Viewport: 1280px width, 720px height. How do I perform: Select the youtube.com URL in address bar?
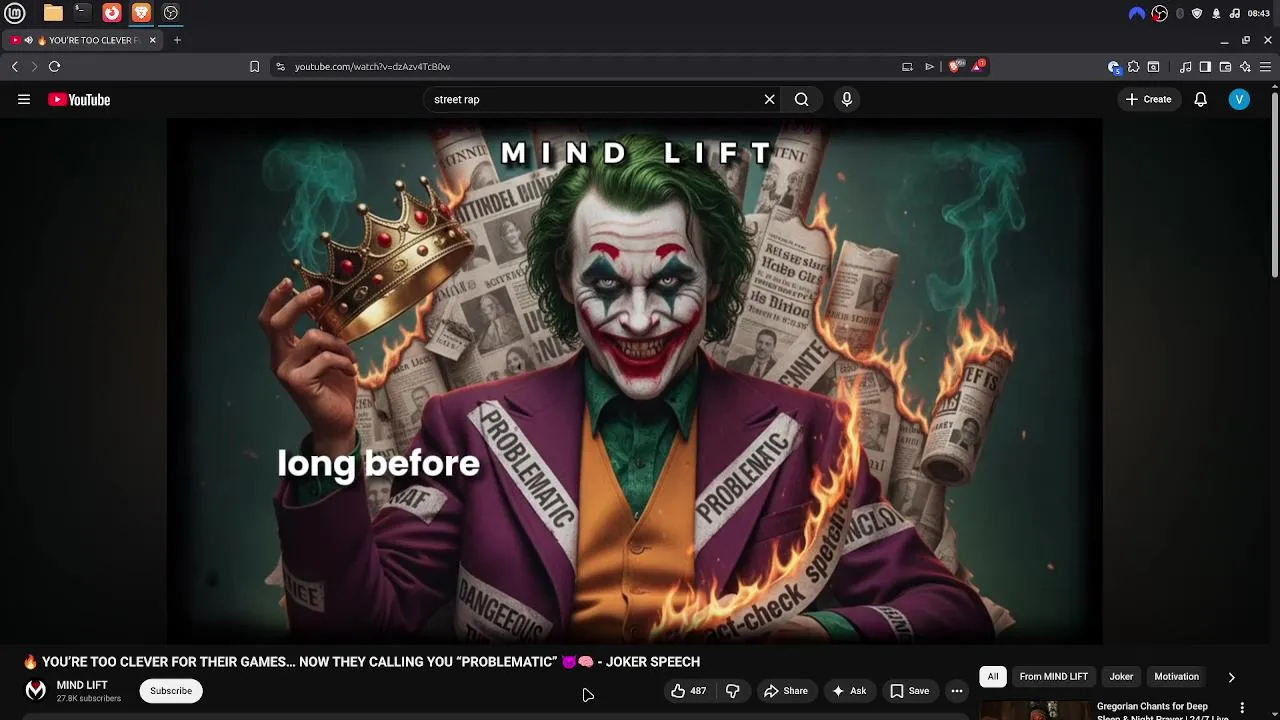372,66
